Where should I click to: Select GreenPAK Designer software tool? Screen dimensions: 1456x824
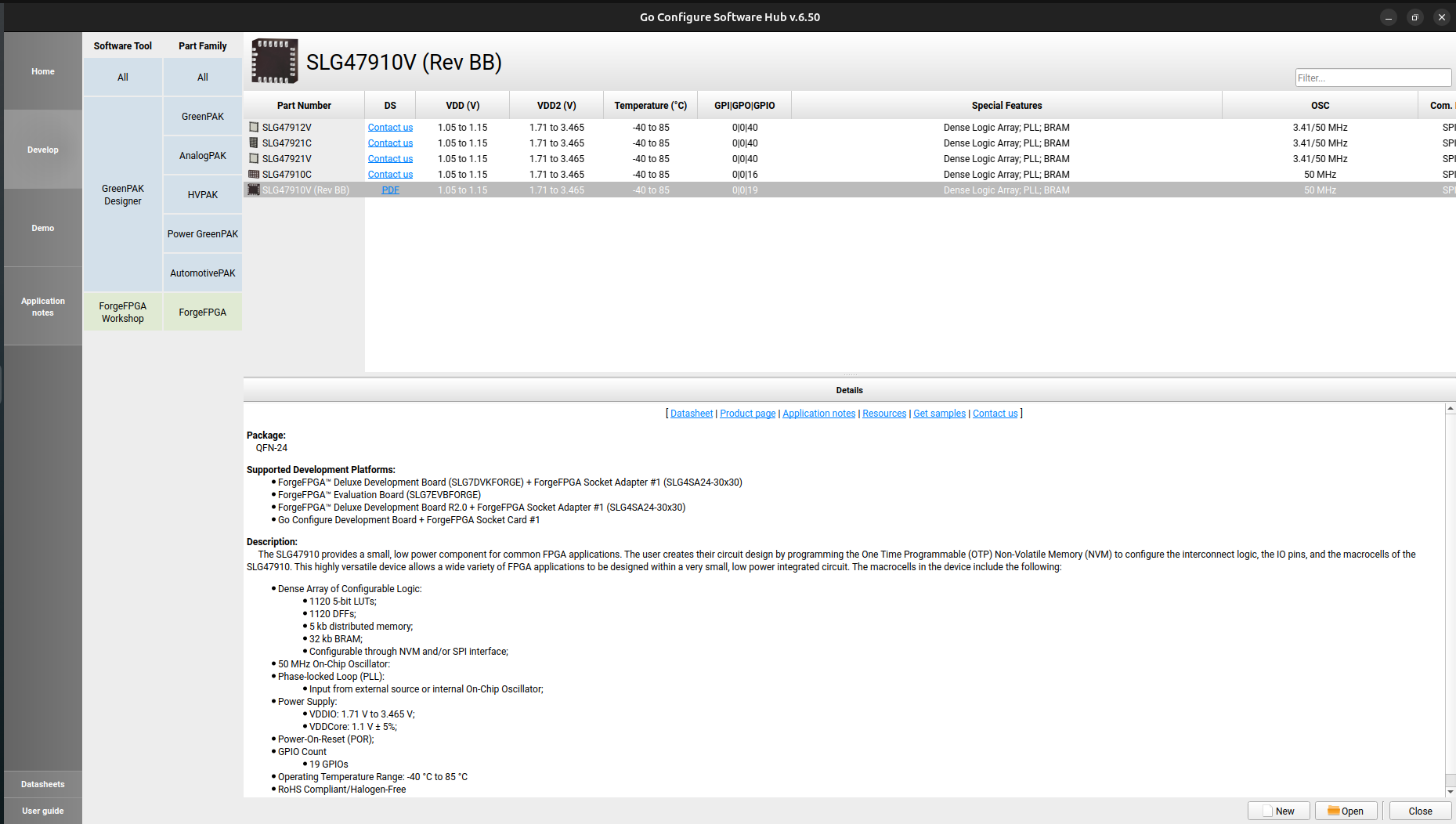(123, 194)
